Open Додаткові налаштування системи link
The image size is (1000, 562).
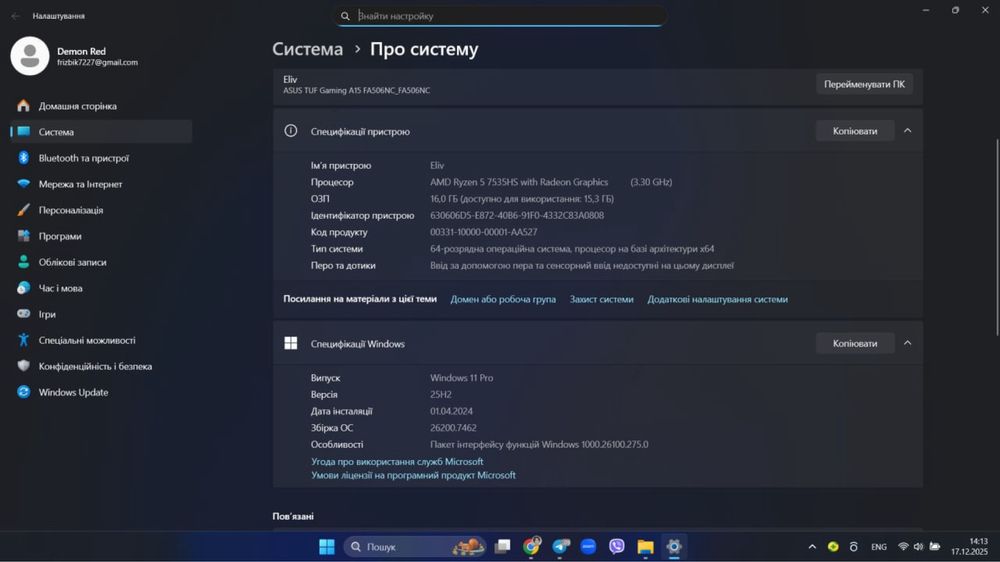click(717, 299)
